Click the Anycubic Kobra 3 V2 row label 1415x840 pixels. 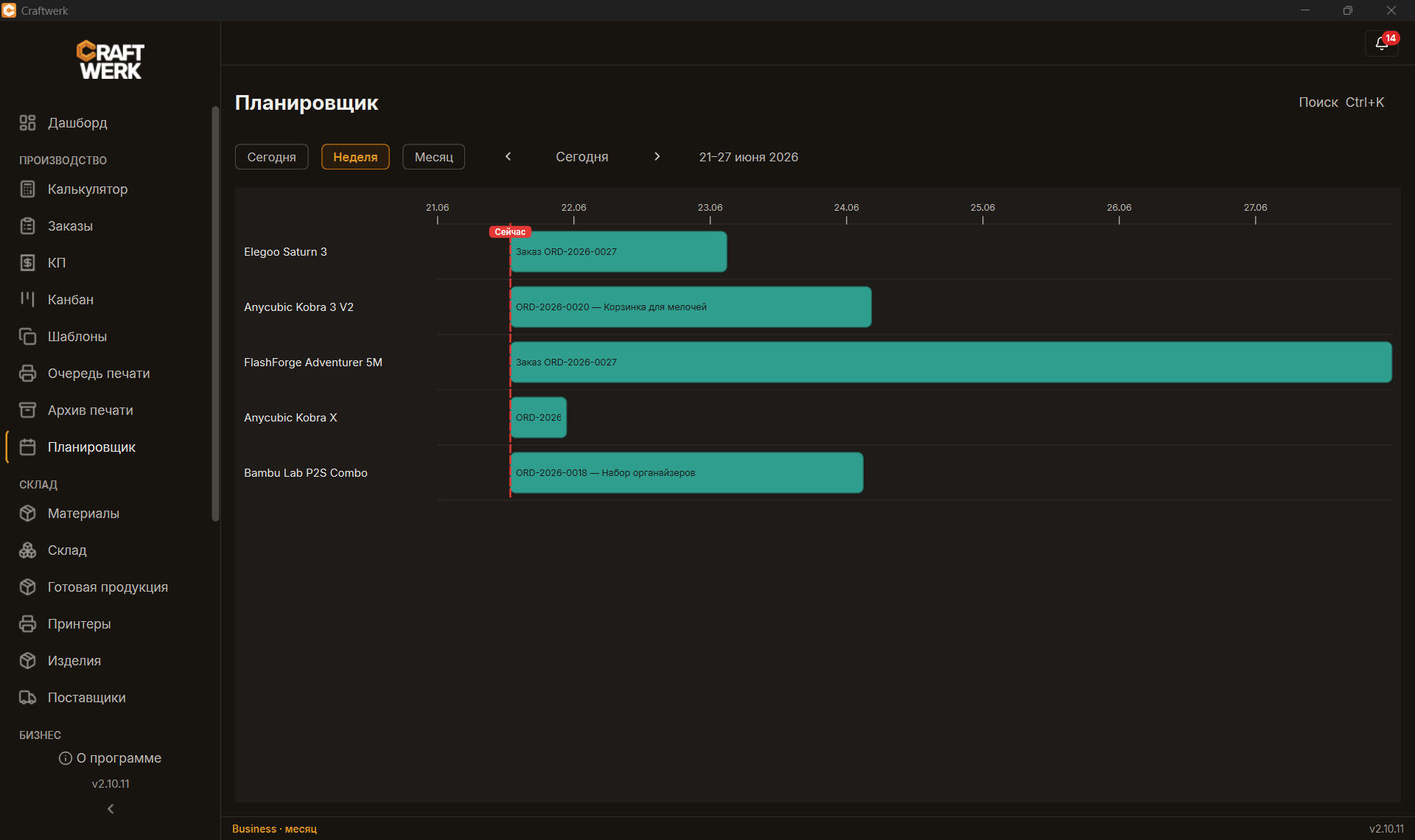(x=298, y=307)
